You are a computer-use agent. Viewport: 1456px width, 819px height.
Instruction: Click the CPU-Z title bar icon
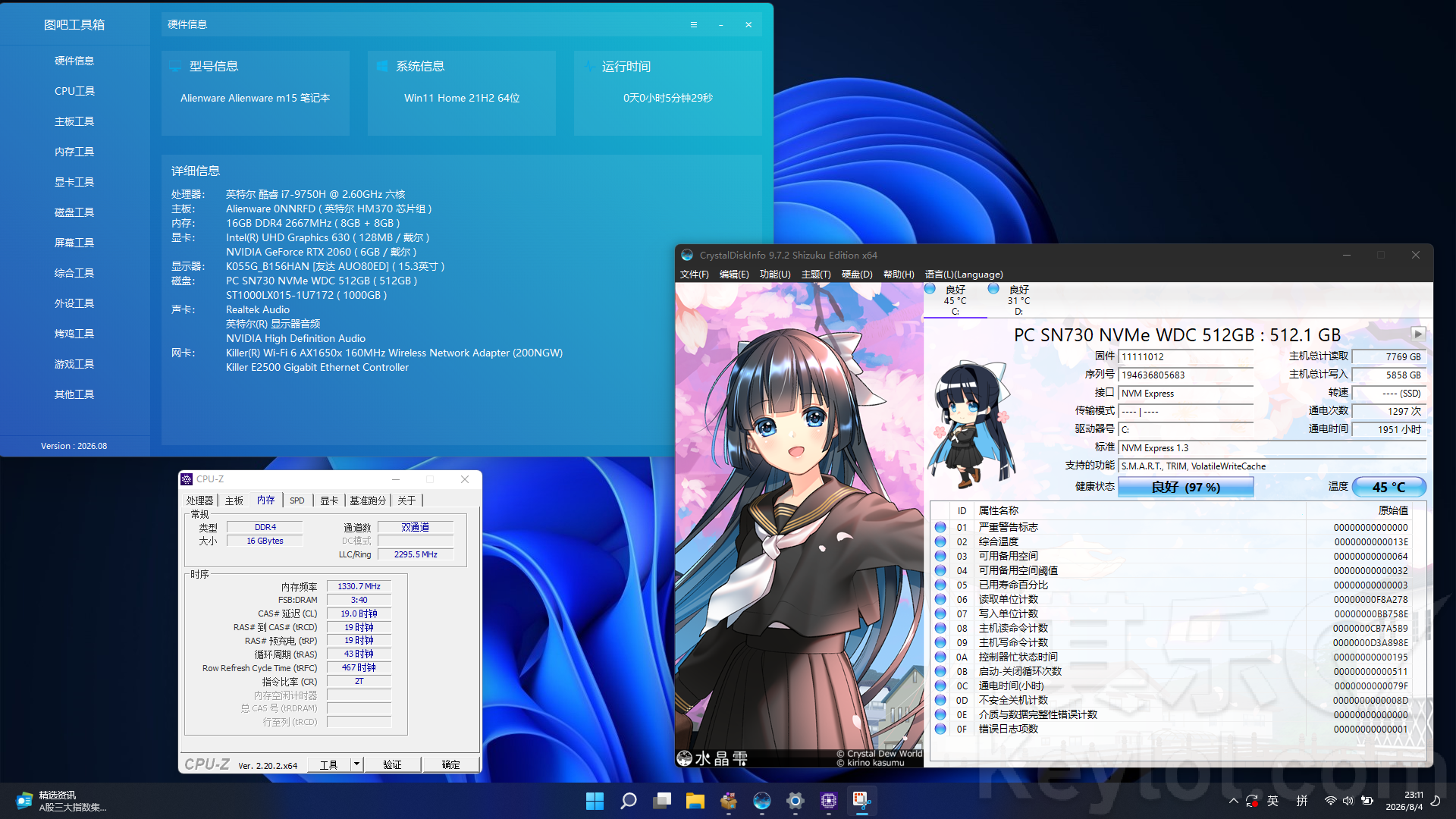[187, 479]
